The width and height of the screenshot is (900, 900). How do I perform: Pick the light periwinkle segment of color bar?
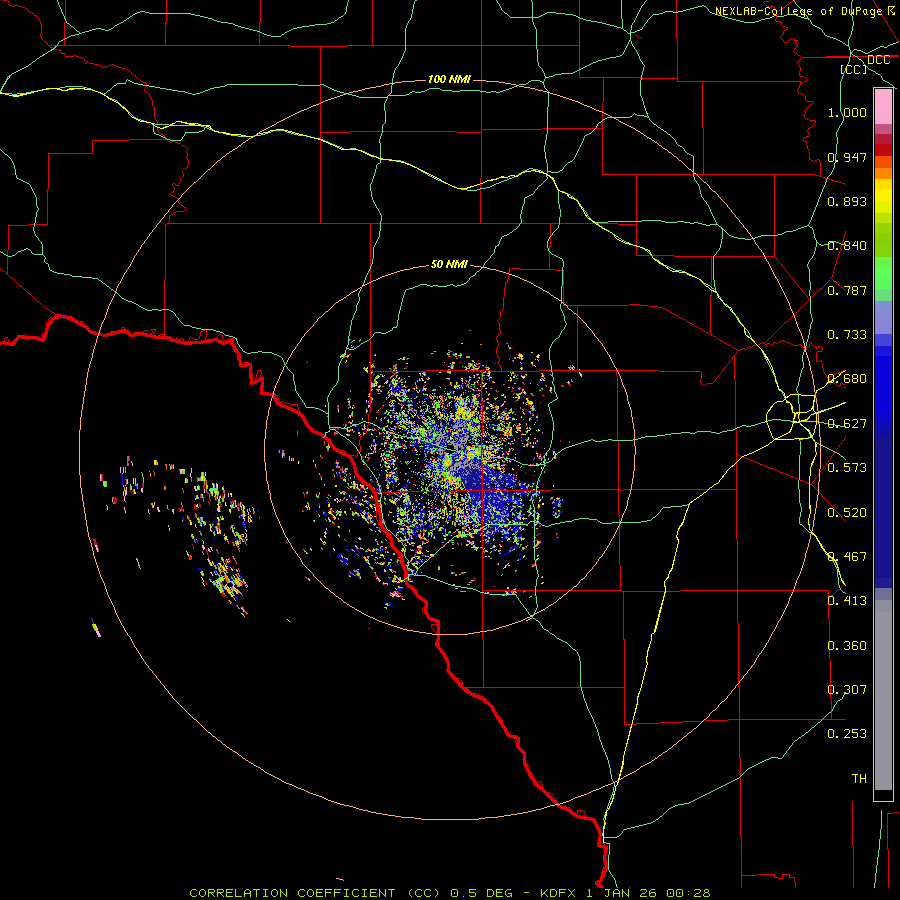883,317
